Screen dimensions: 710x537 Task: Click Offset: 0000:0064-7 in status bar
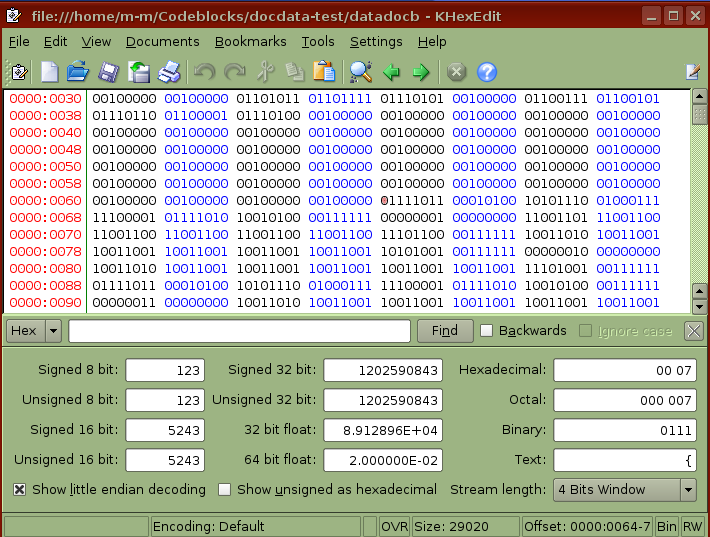pyautogui.click(x=587, y=527)
